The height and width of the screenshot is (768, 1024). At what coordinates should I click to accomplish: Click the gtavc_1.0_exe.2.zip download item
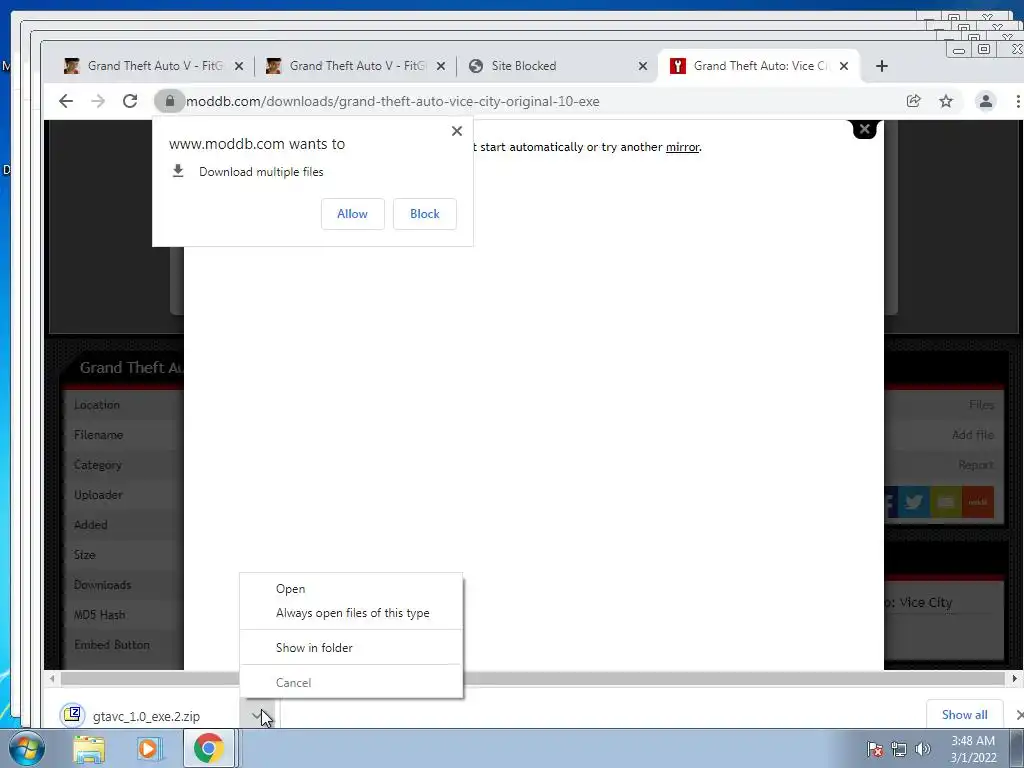pyautogui.click(x=146, y=716)
